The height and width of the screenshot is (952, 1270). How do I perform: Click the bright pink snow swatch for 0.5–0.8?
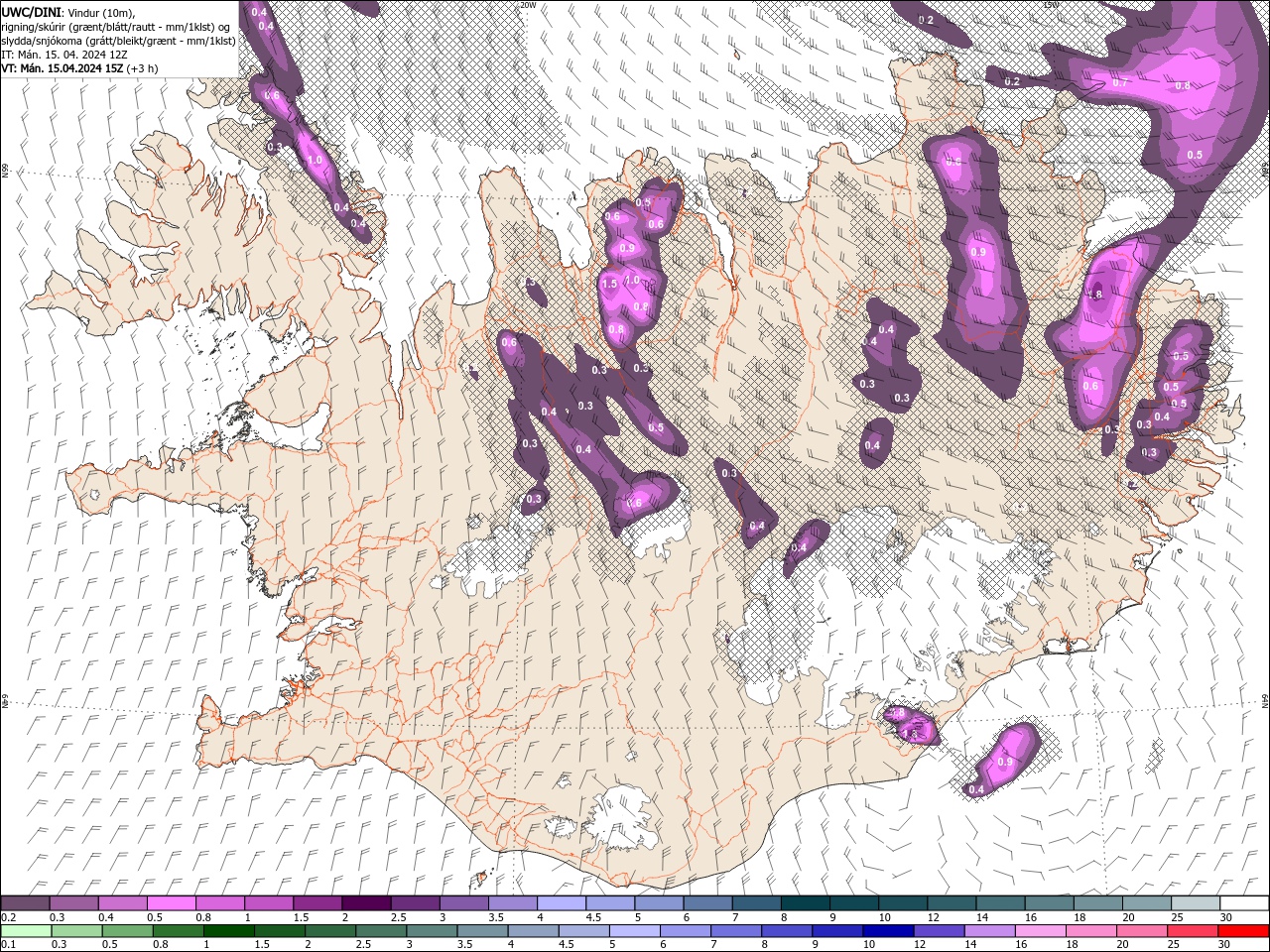click(x=172, y=903)
